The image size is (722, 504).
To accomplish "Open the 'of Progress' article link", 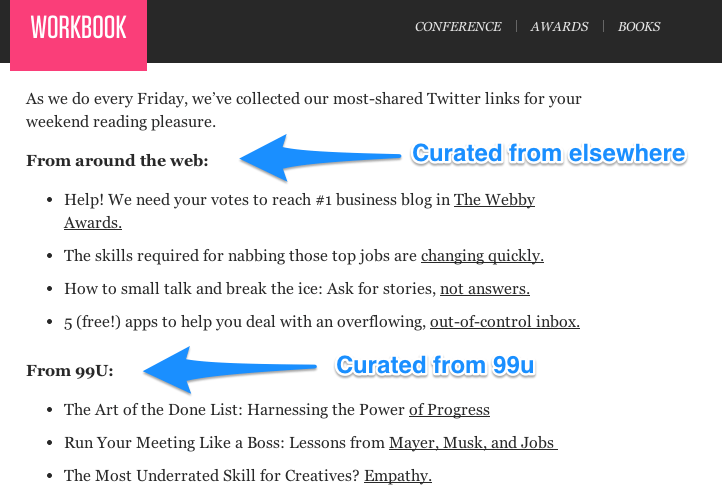I will [x=449, y=410].
